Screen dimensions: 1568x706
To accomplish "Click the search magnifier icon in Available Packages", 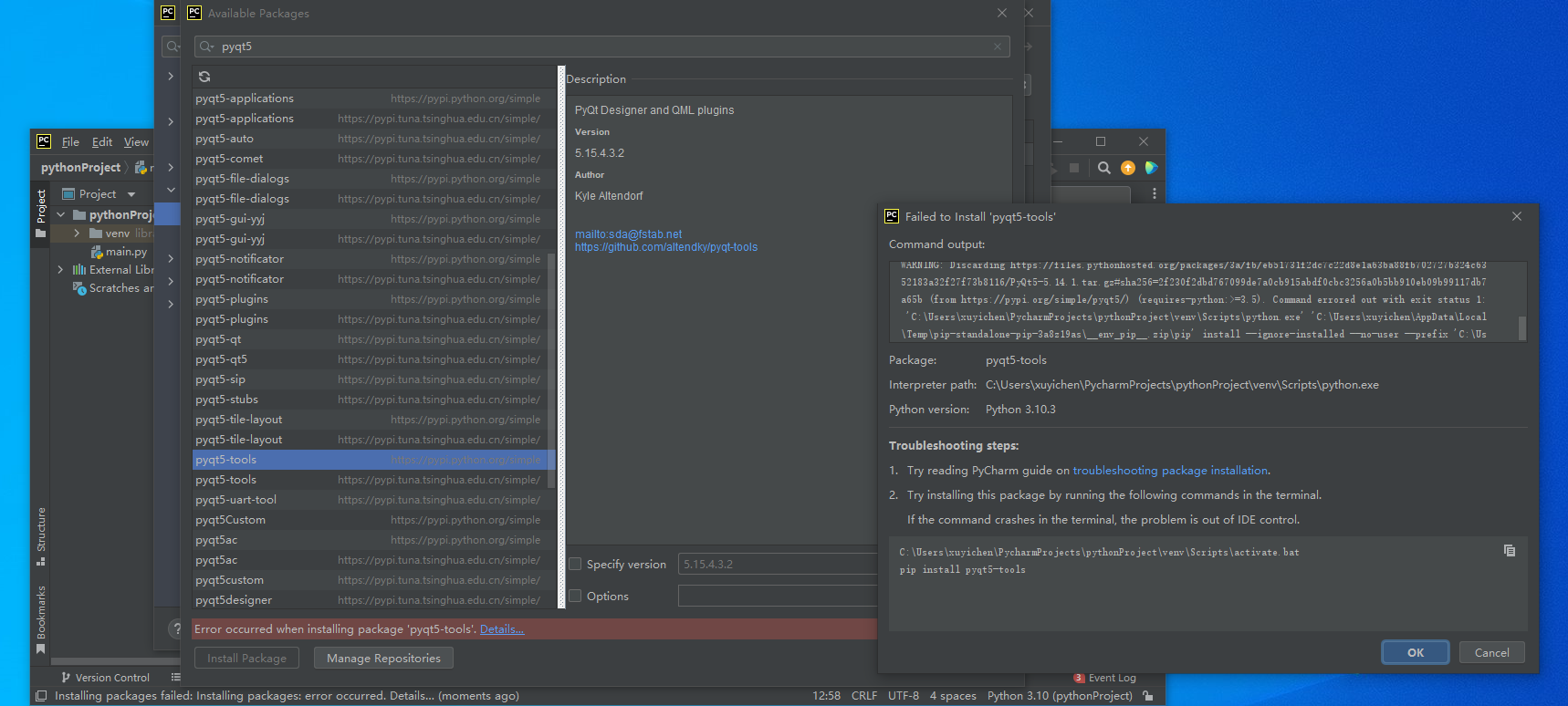I will (x=206, y=47).
